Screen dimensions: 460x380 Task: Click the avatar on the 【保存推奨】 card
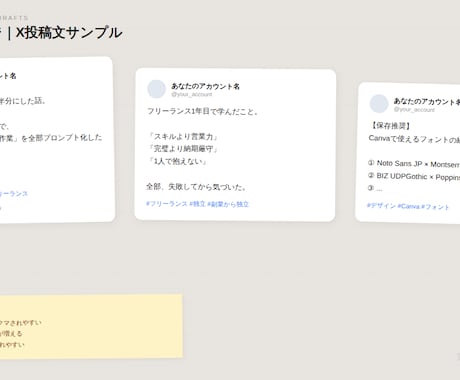coord(379,103)
